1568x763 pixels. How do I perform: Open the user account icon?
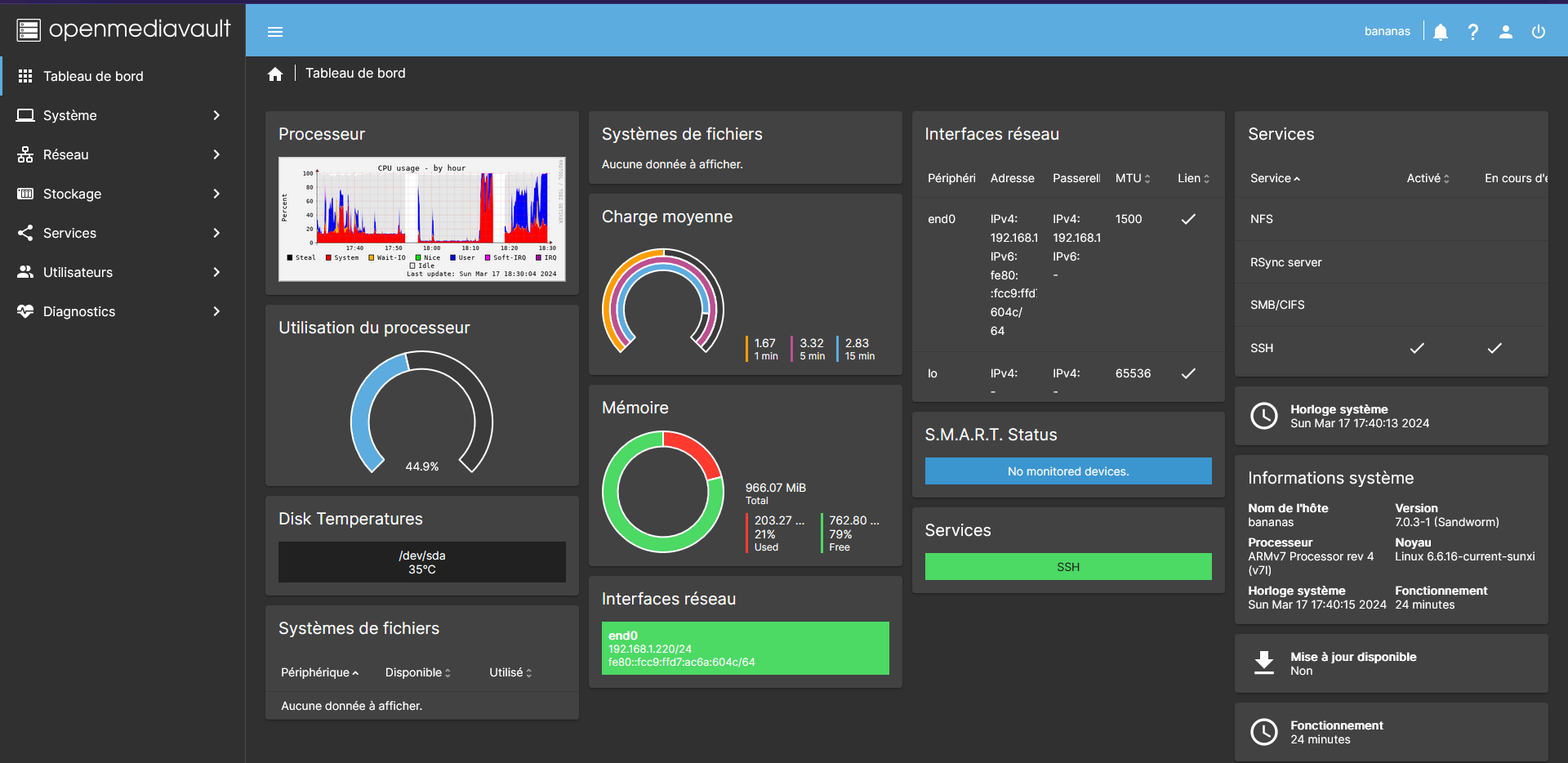tap(1506, 31)
